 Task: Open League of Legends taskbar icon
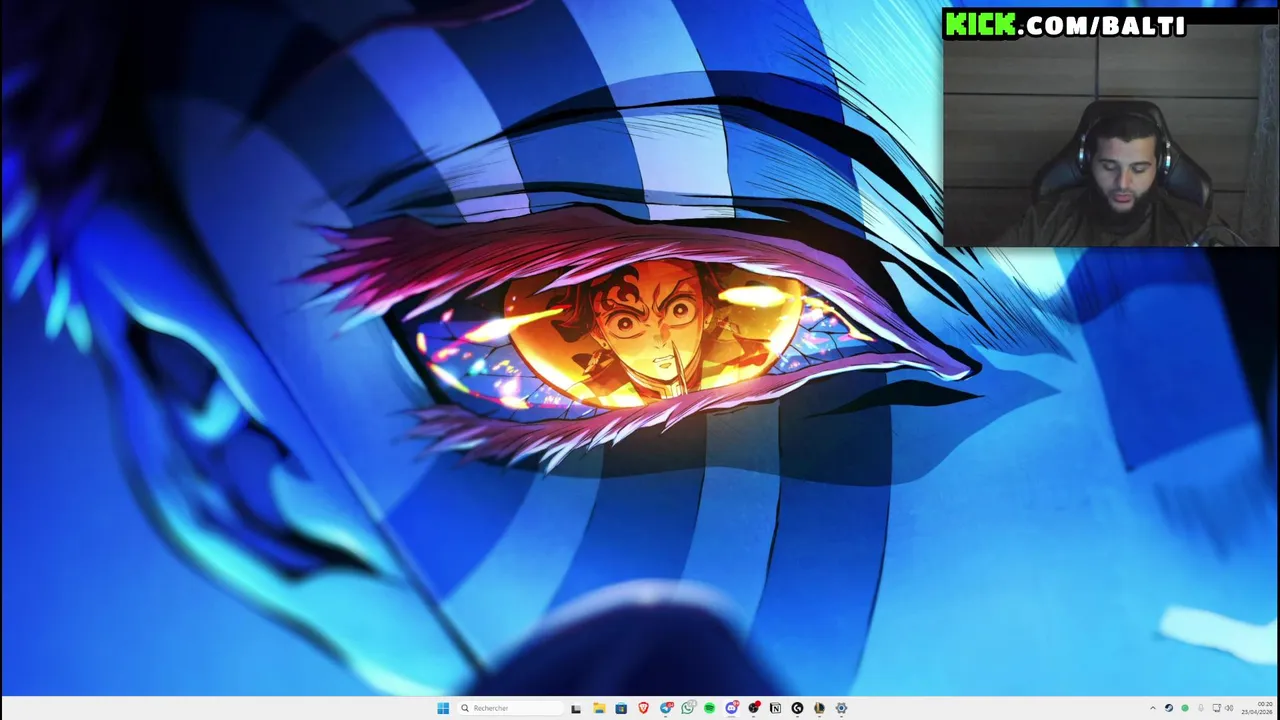(819, 708)
